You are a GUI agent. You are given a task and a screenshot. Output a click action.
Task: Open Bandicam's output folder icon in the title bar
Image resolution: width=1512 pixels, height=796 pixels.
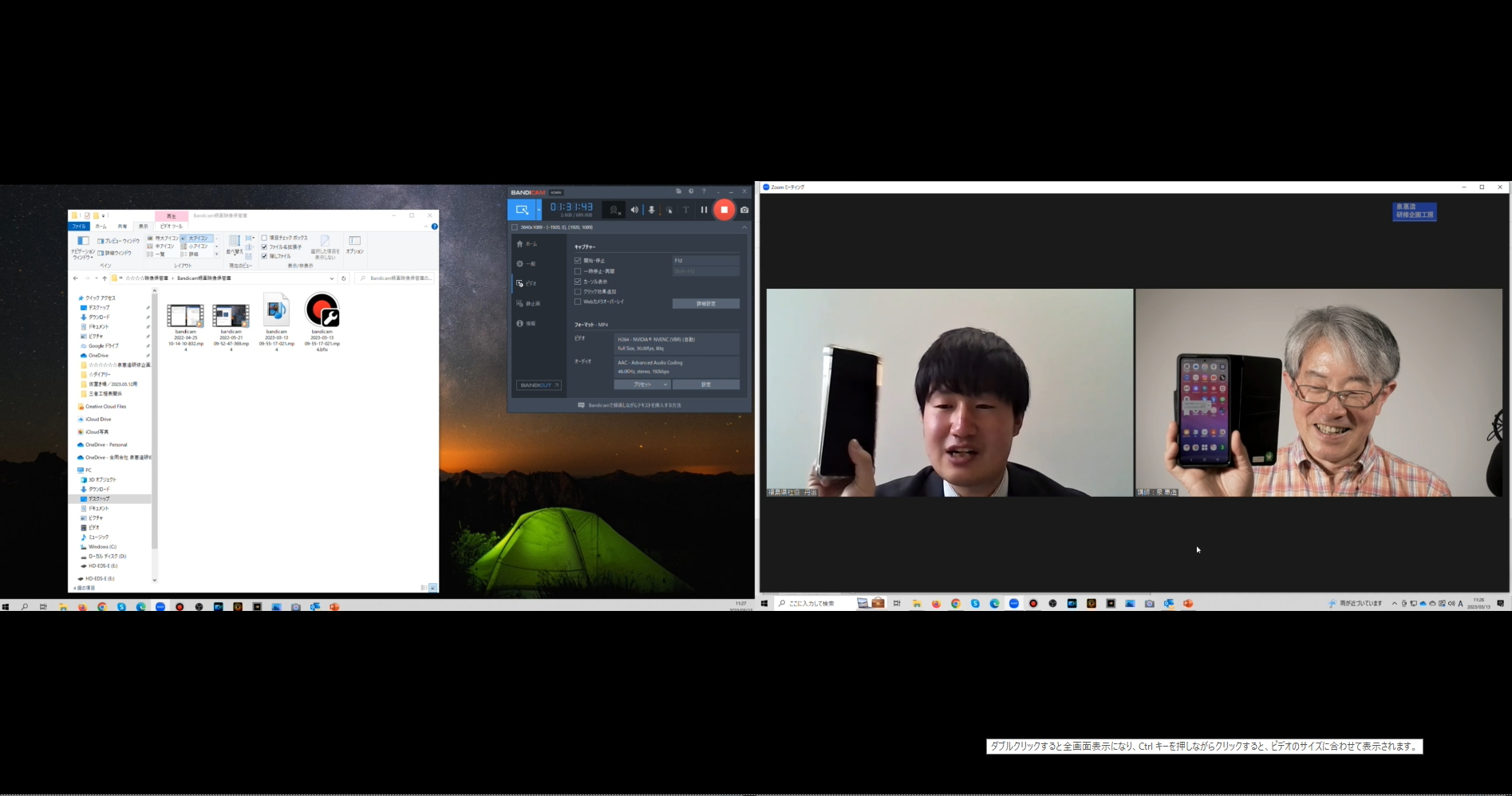(x=678, y=191)
